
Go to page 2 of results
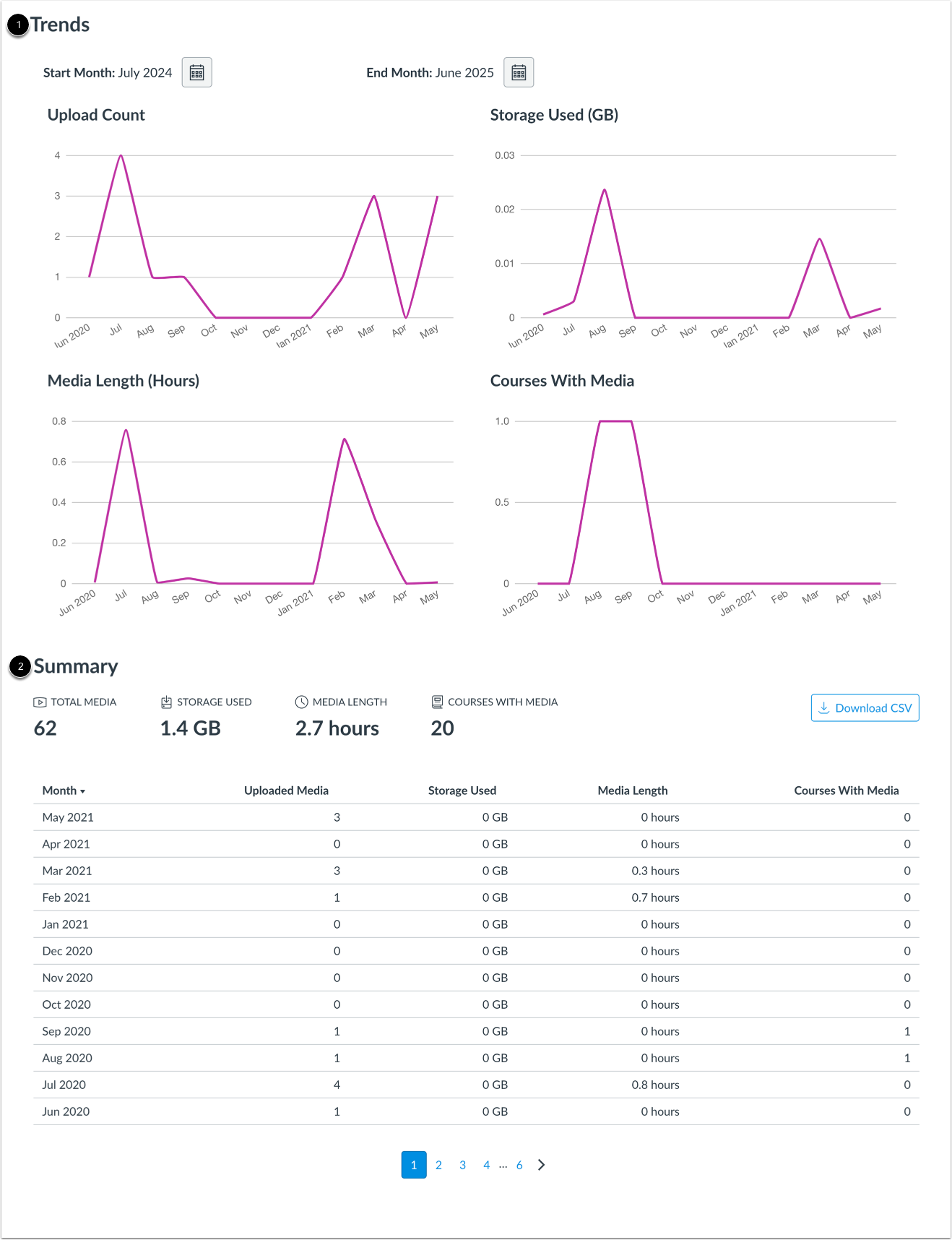tap(438, 1165)
